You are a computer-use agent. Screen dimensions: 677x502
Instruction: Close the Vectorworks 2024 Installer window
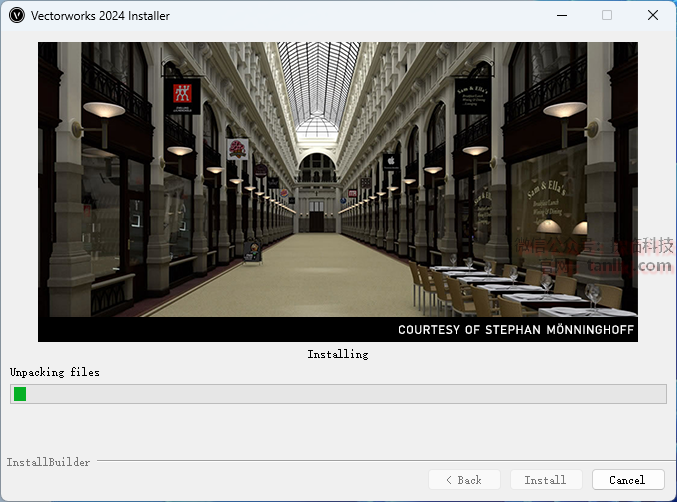(652, 15)
